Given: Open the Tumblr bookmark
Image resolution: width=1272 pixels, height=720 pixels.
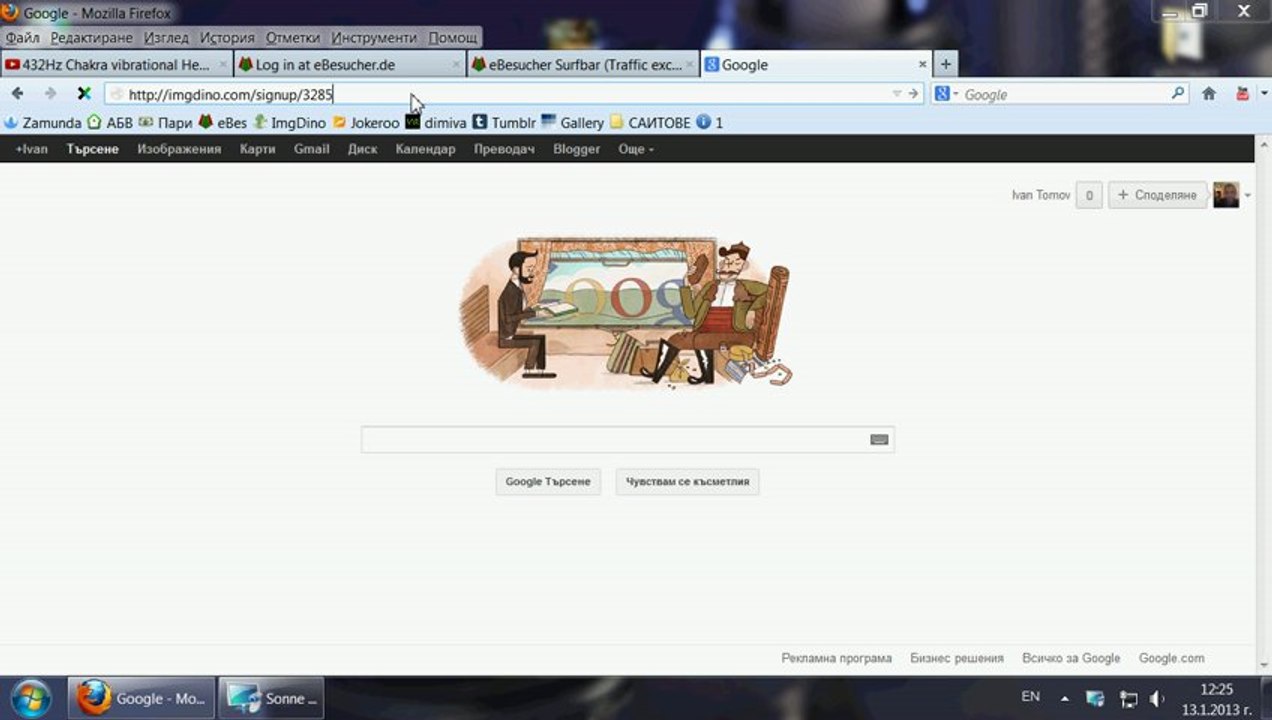Looking at the screenshot, I should click(x=505, y=123).
